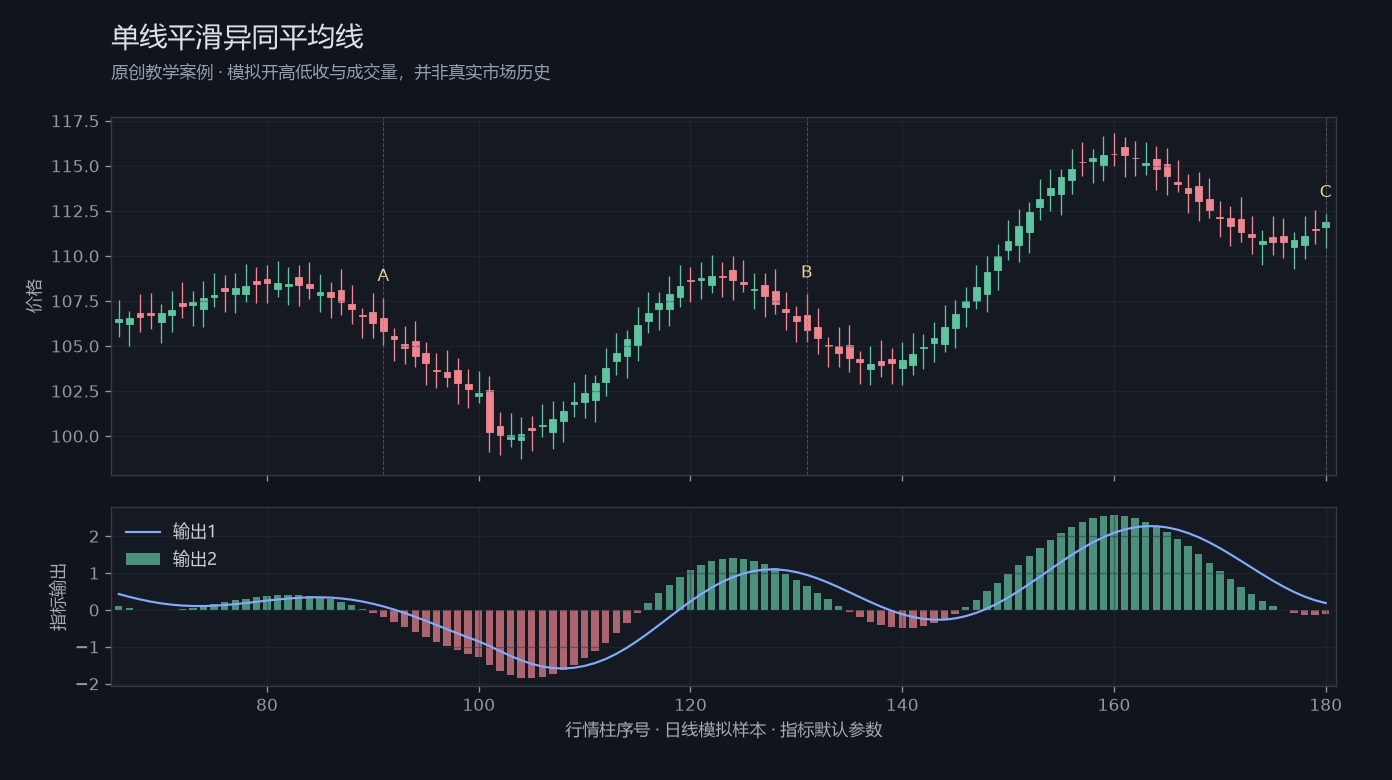
Task: Click the blue line sample for 输出1
Action: pos(142,531)
